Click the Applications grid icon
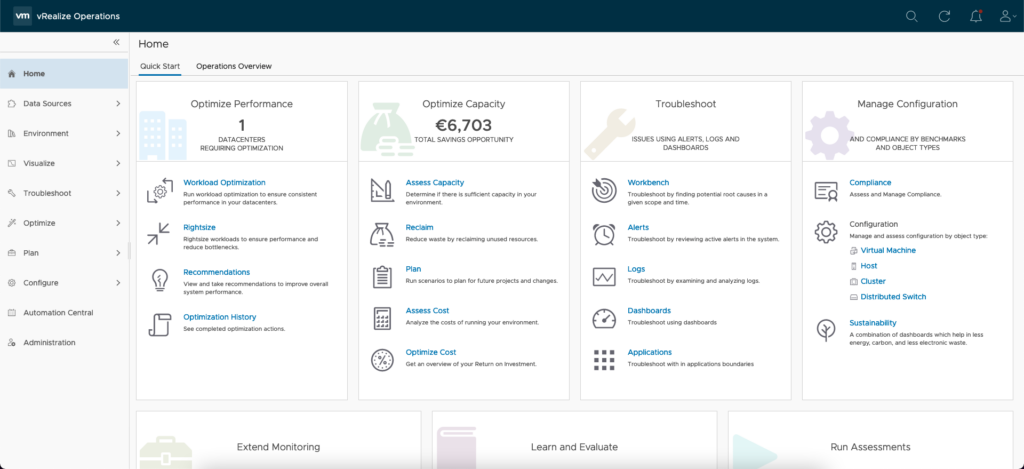This screenshot has height=469, width=1024. tap(603, 360)
